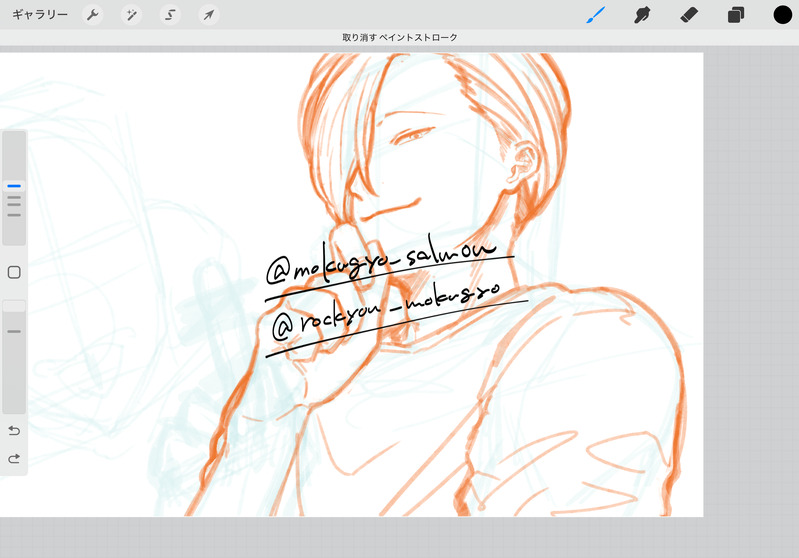Open the Adjustments magic wand menu
This screenshot has width=799, height=558.
[131, 15]
